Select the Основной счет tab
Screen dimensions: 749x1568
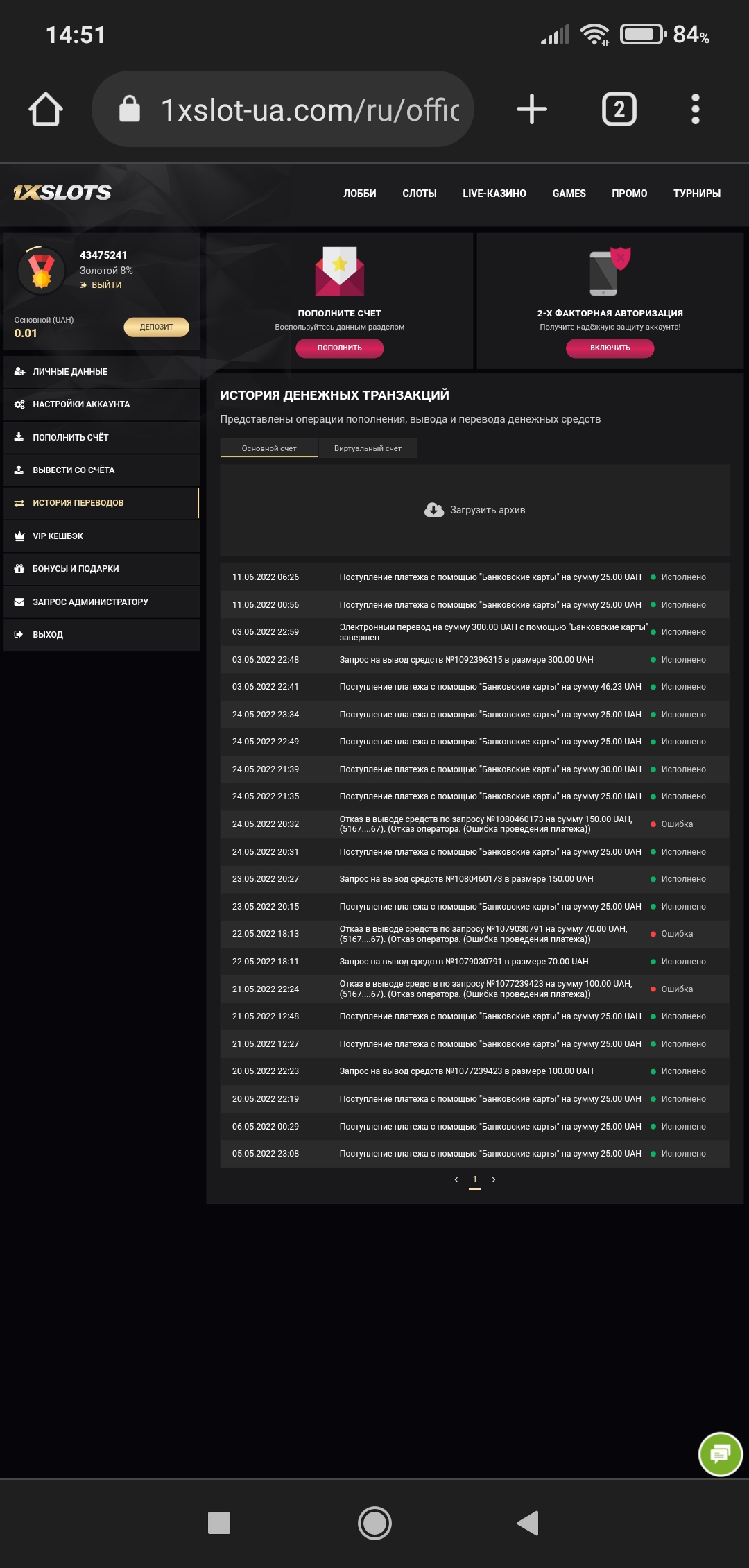(x=269, y=448)
